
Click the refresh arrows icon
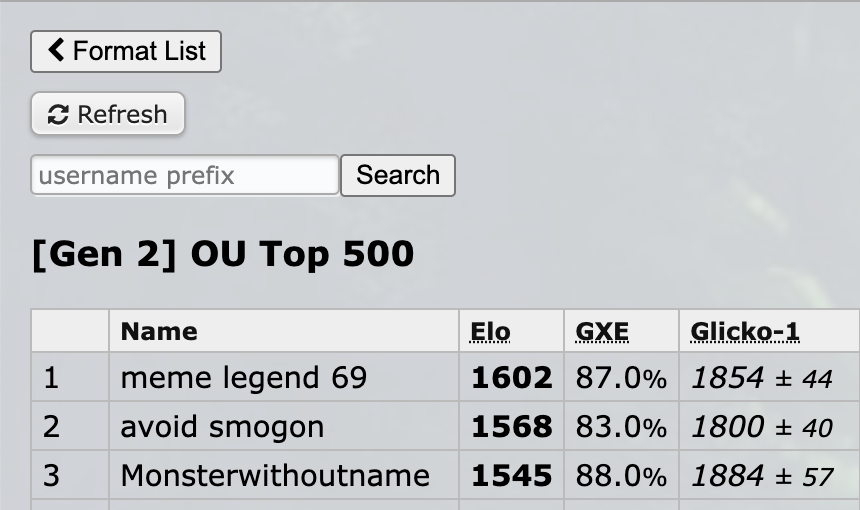coord(58,115)
